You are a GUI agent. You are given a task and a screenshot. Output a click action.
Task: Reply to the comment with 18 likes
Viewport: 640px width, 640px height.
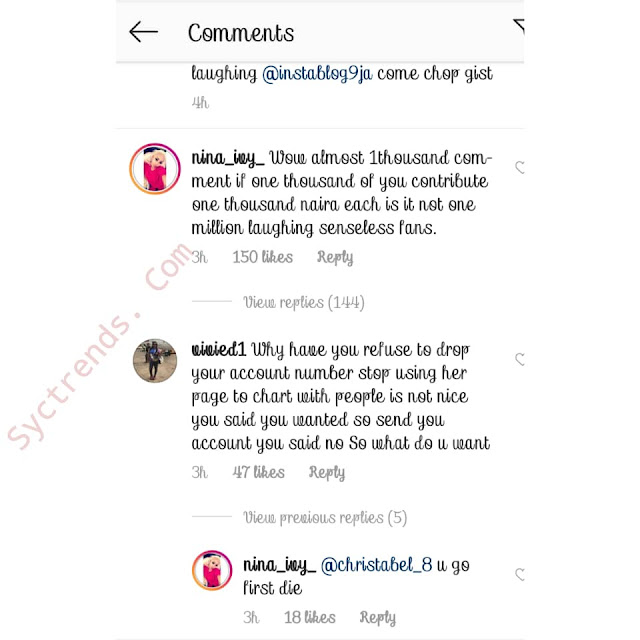click(x=378, y=618)
